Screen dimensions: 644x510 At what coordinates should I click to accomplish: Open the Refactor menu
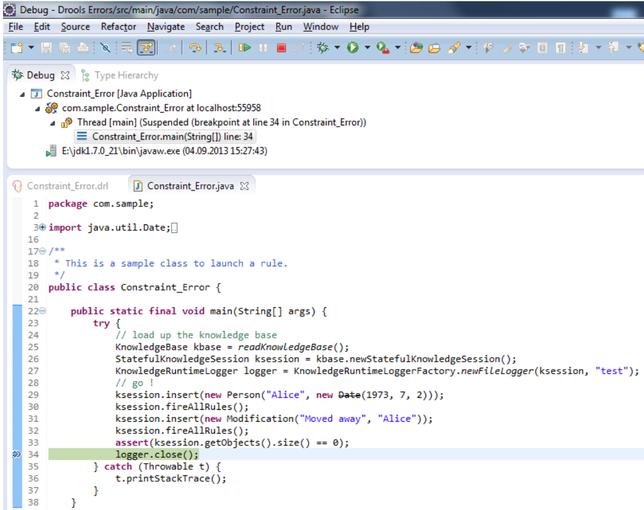pos(118,27)
